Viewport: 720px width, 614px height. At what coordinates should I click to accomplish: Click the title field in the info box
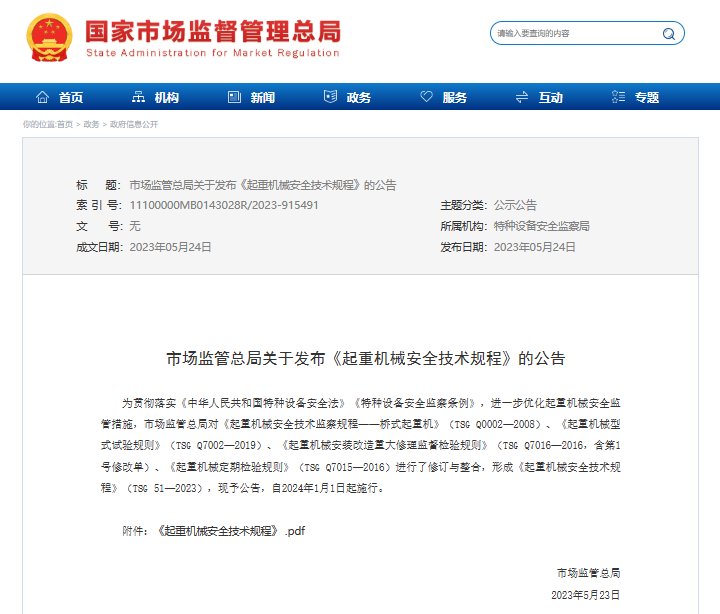point(263,185)
